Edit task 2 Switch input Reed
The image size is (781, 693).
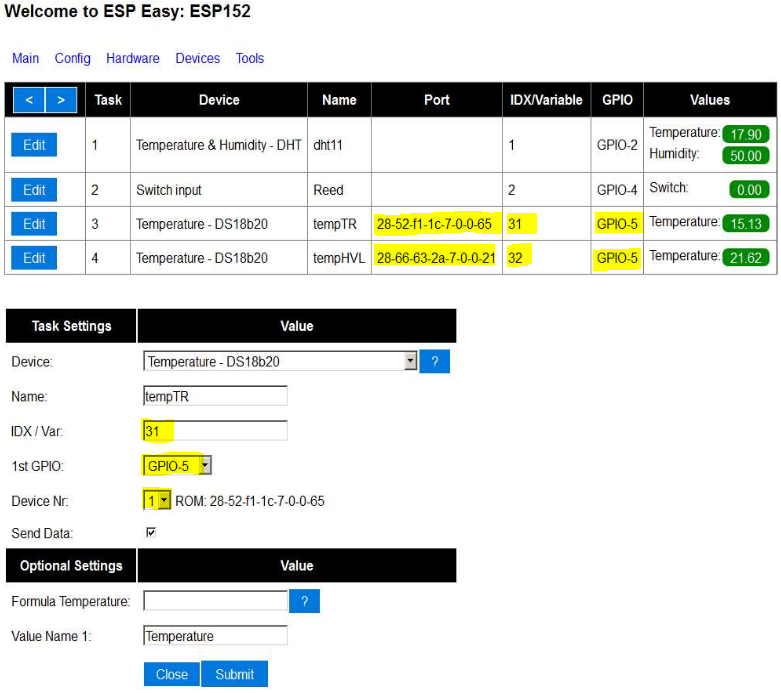point(34,190)
